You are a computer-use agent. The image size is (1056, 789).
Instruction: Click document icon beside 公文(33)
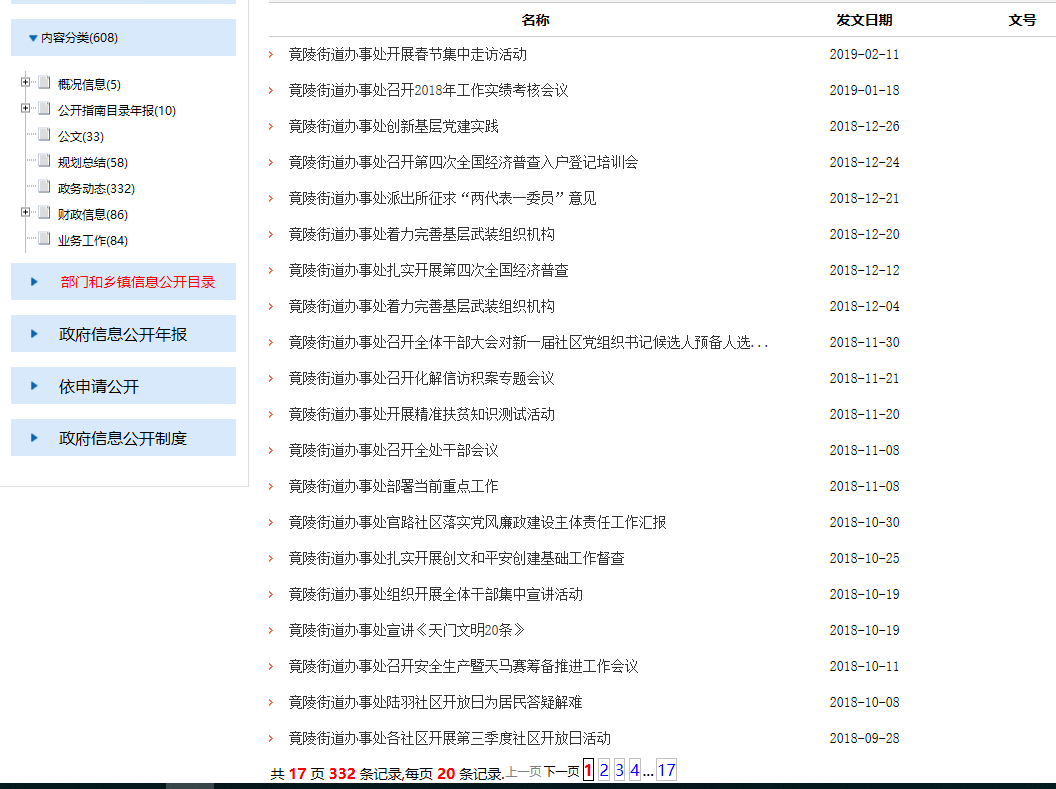tap(44, 135)
